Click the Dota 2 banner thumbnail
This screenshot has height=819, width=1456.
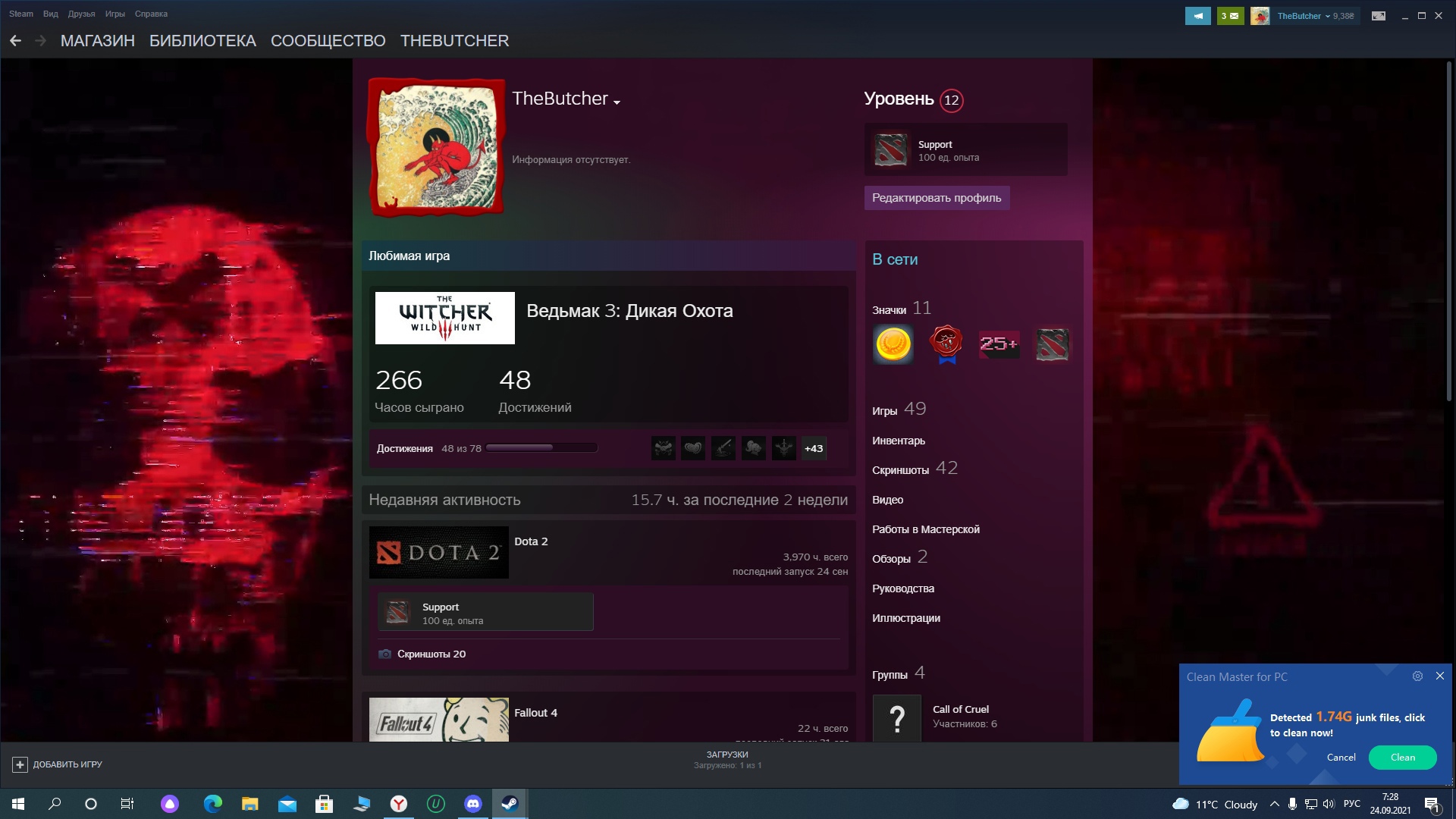pos(439,552)
